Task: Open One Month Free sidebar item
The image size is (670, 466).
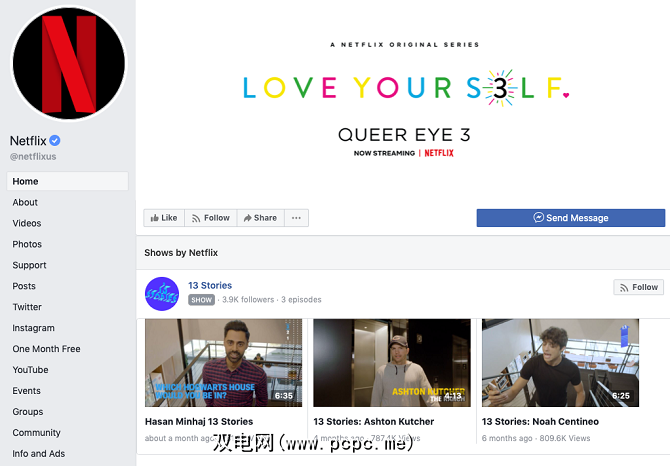Action: [x=46, y=349]
